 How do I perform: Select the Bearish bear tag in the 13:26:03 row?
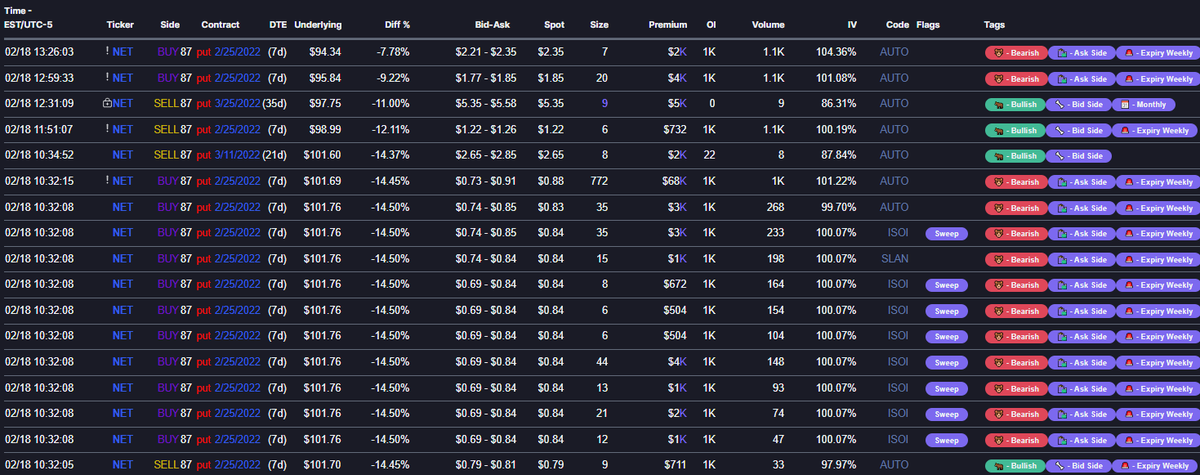point(1014,52)
